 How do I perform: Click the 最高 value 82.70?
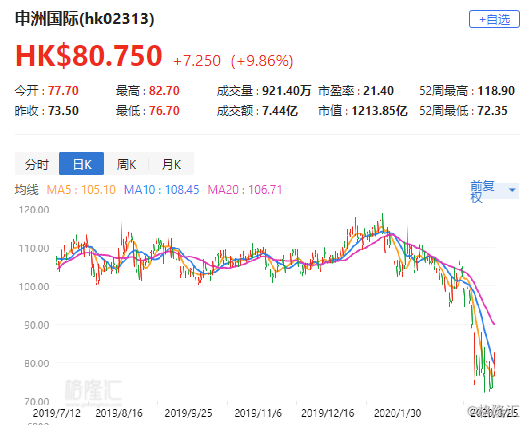click(x=164, y=91)
